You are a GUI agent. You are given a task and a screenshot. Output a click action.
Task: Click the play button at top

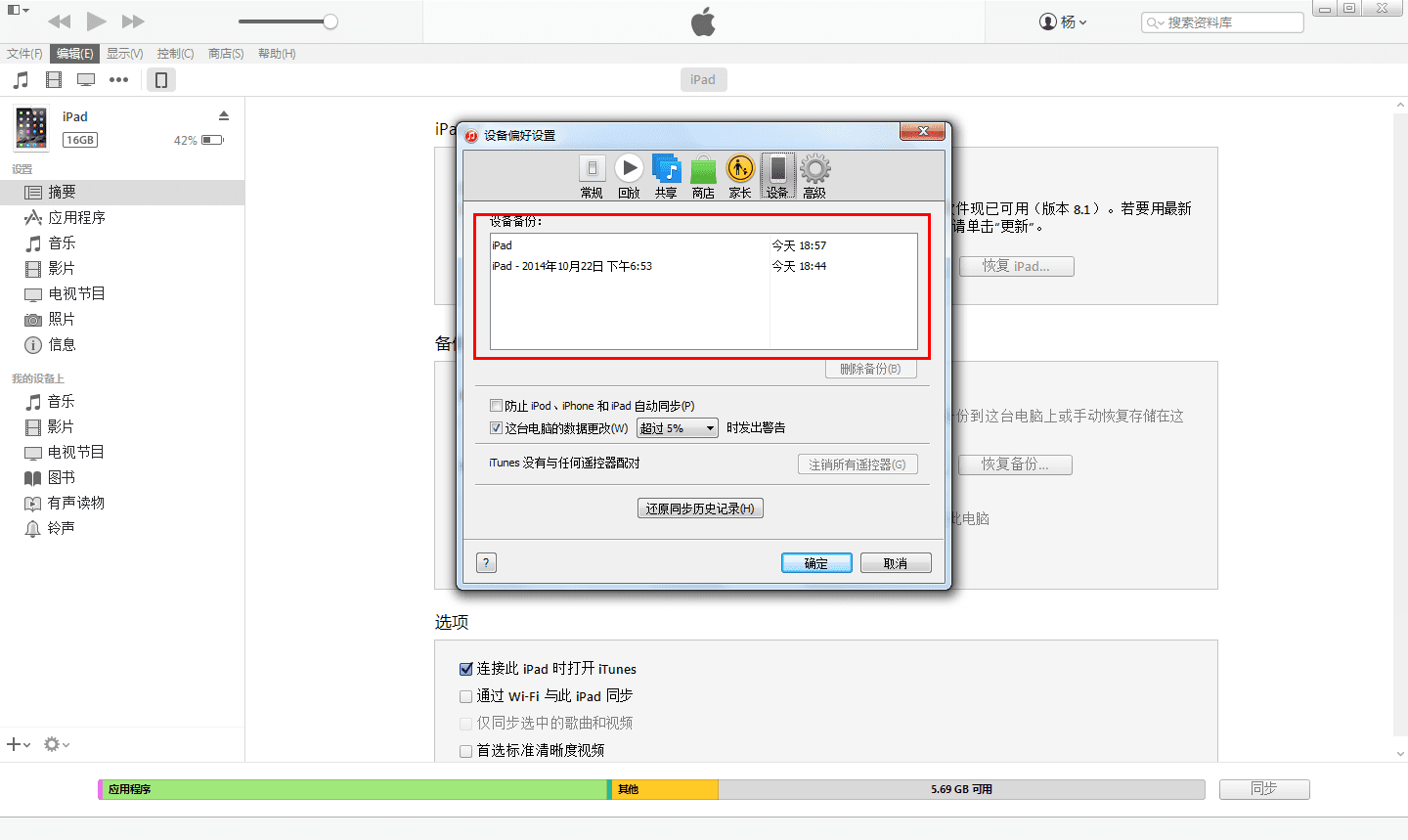pyautogui.click(x=96, y=22)
